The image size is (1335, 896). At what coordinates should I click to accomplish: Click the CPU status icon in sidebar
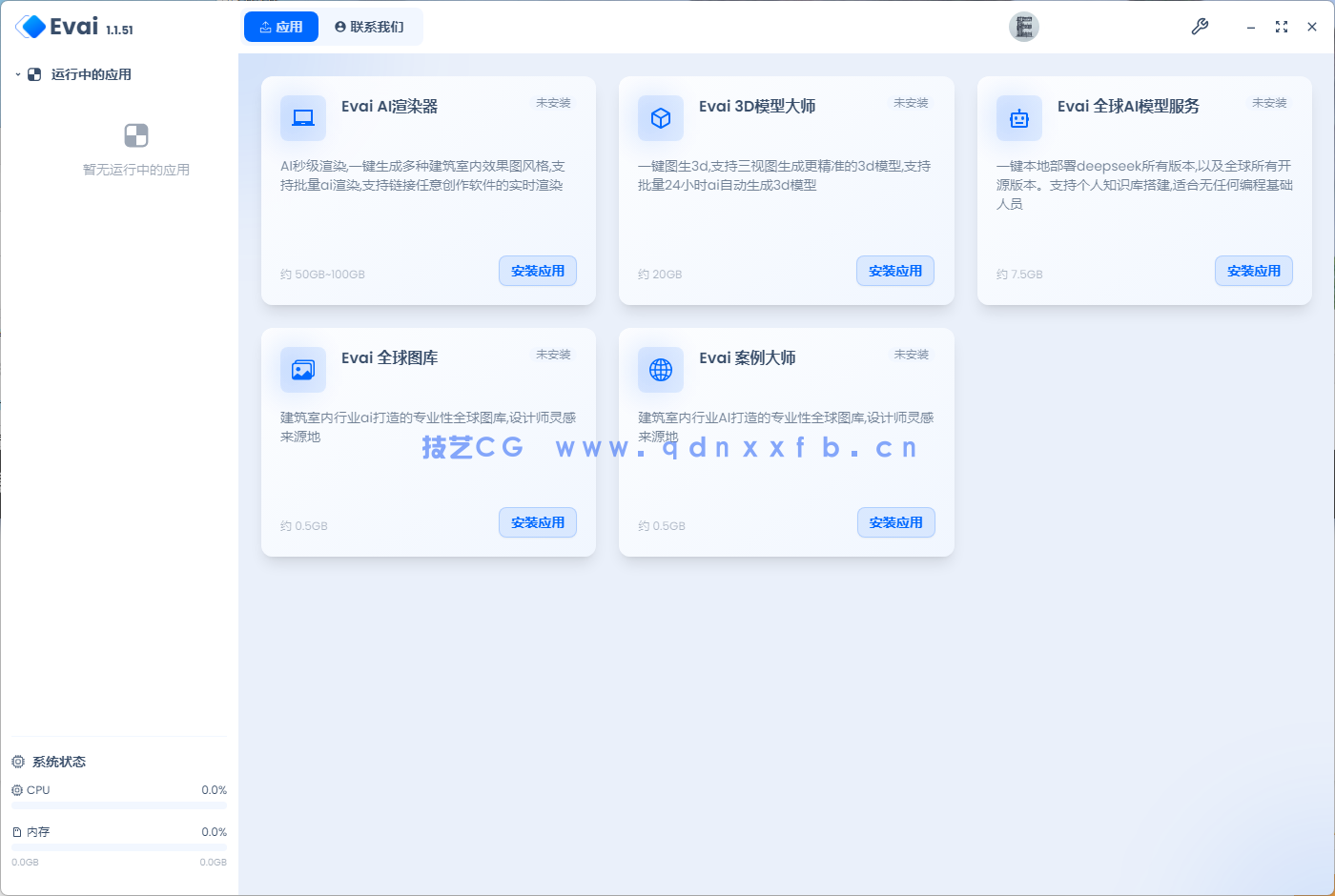coord(15,790)
